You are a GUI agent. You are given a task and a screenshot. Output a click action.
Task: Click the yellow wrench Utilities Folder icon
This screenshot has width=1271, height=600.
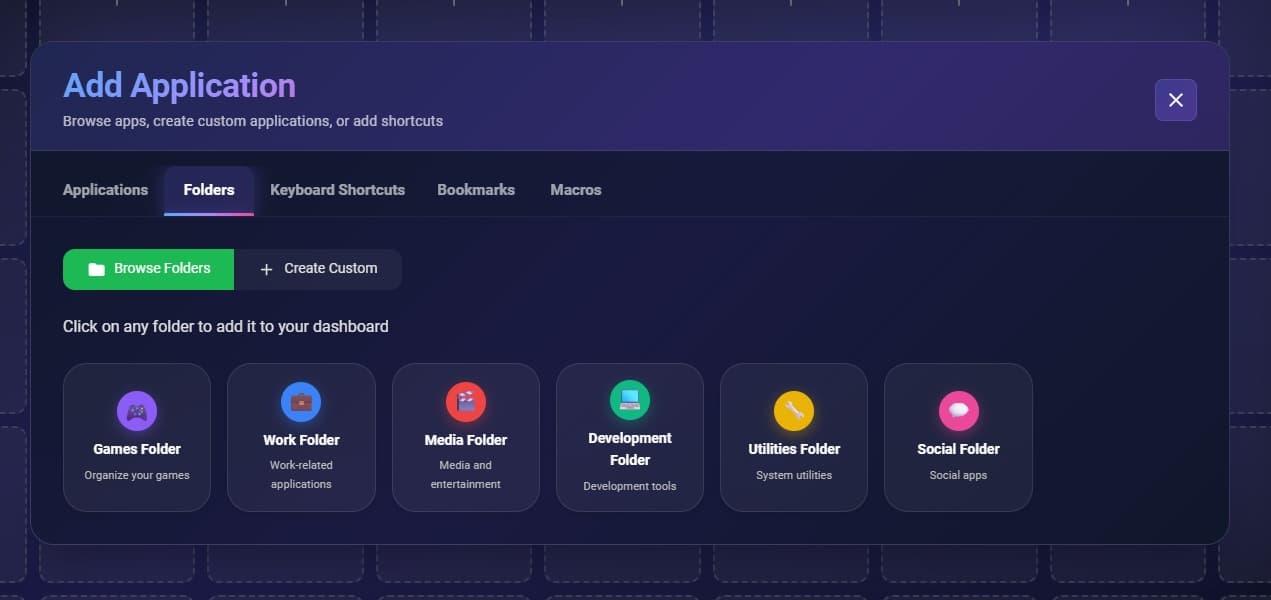pyautogui.click(x=794, y=411)
